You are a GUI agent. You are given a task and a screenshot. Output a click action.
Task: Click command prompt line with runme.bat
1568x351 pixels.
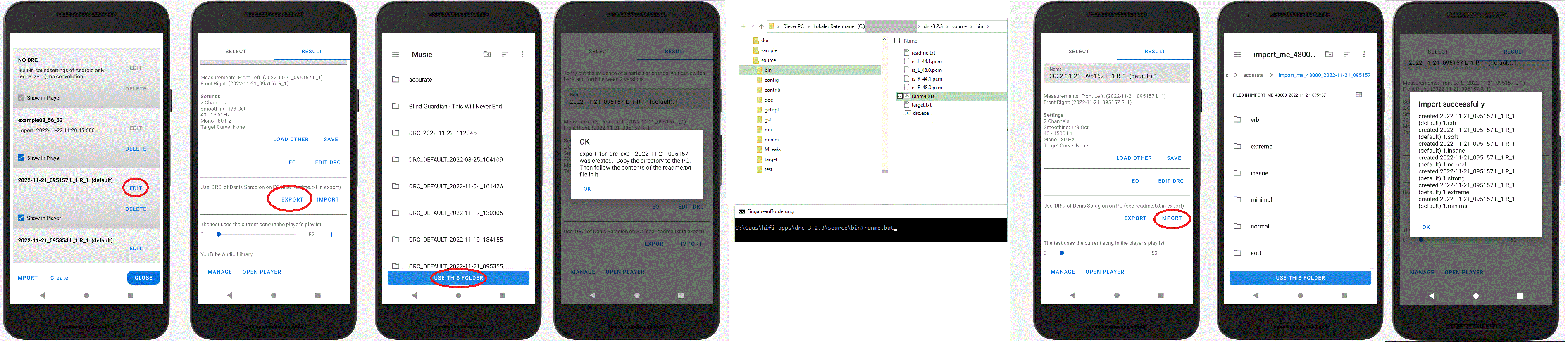(x=816, y=228)
